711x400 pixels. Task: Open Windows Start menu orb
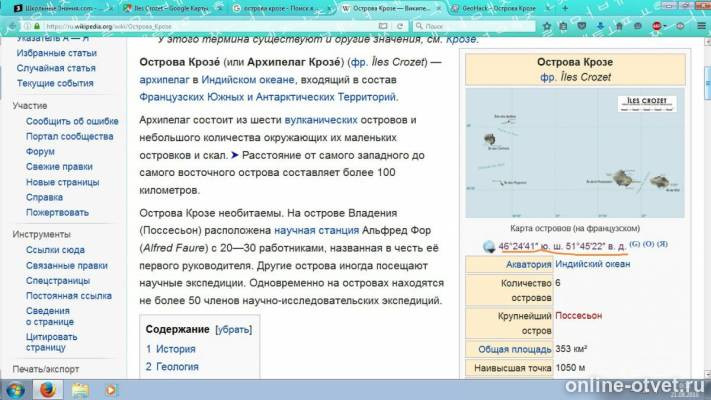click(15, 390)
